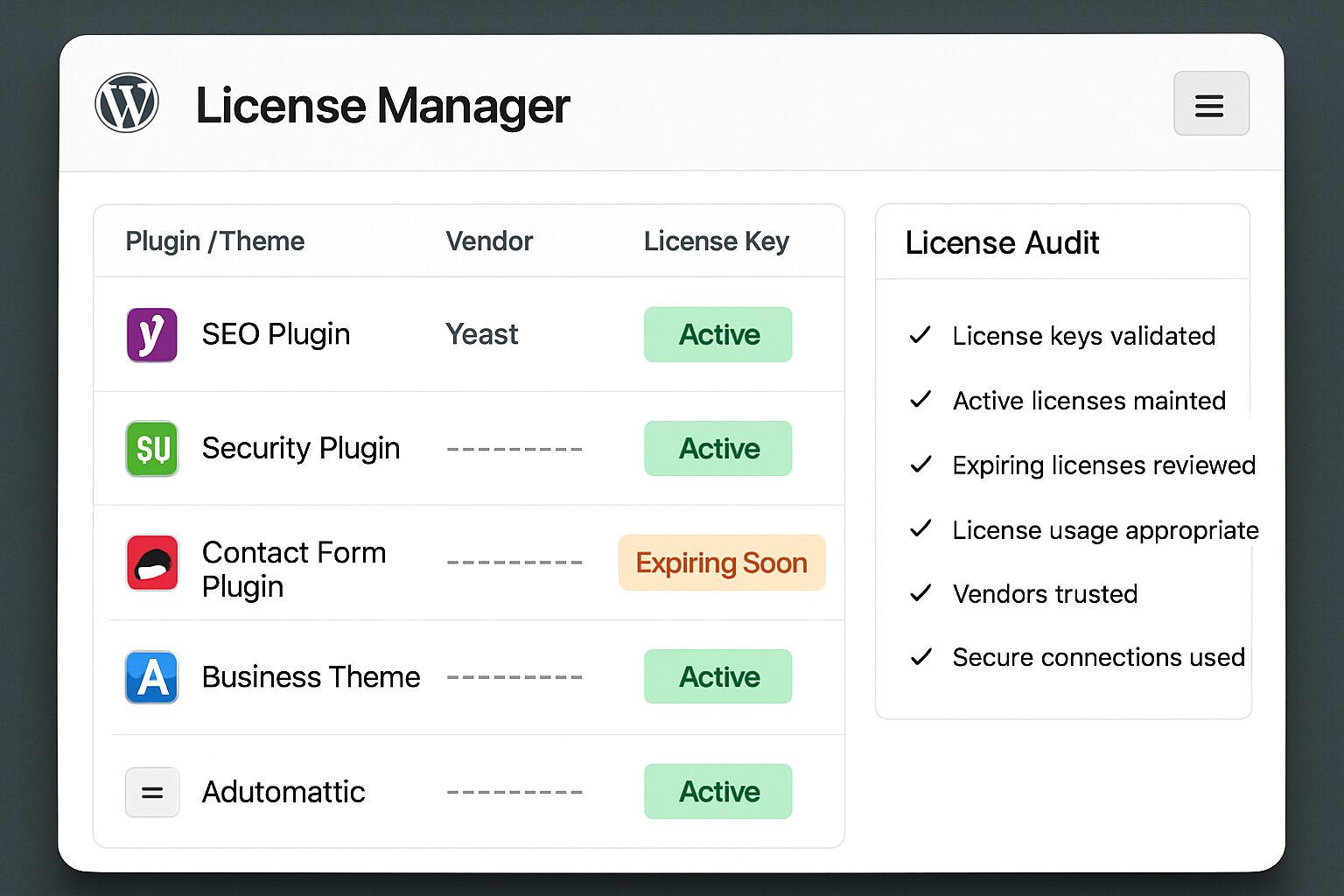Image resolution: width=1344 pixels, height=896 pixels.
Task: Select the Yoast SEO Plugin icon
Action: coord(151,334)
